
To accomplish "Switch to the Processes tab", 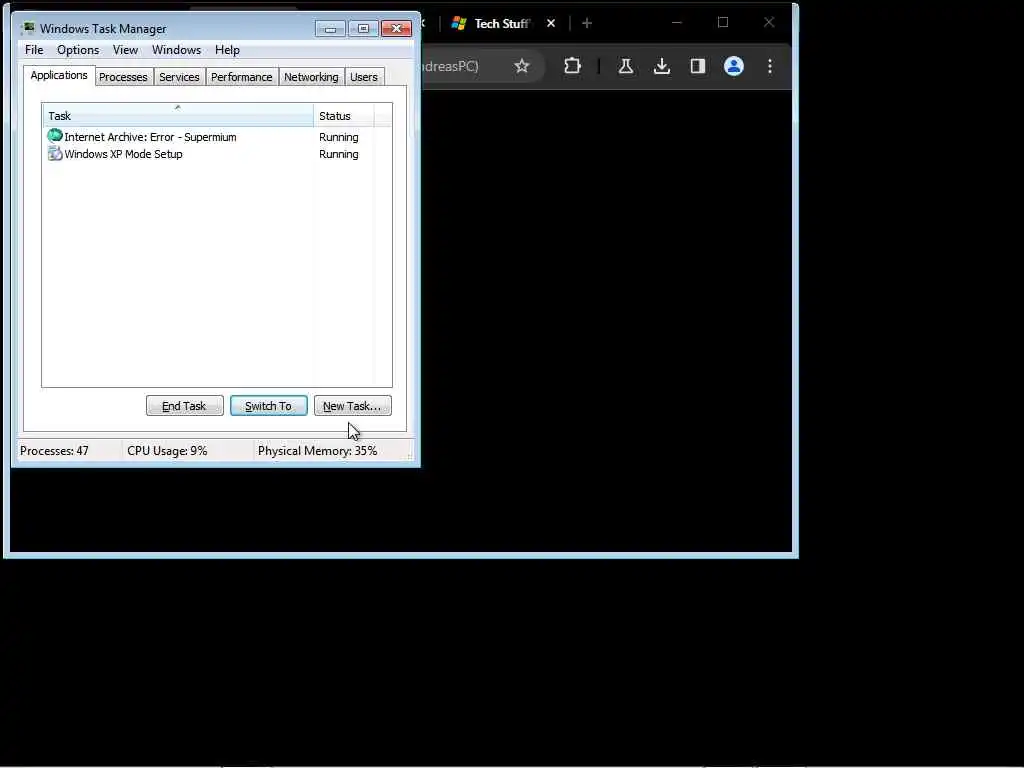I will click(123, 77).
